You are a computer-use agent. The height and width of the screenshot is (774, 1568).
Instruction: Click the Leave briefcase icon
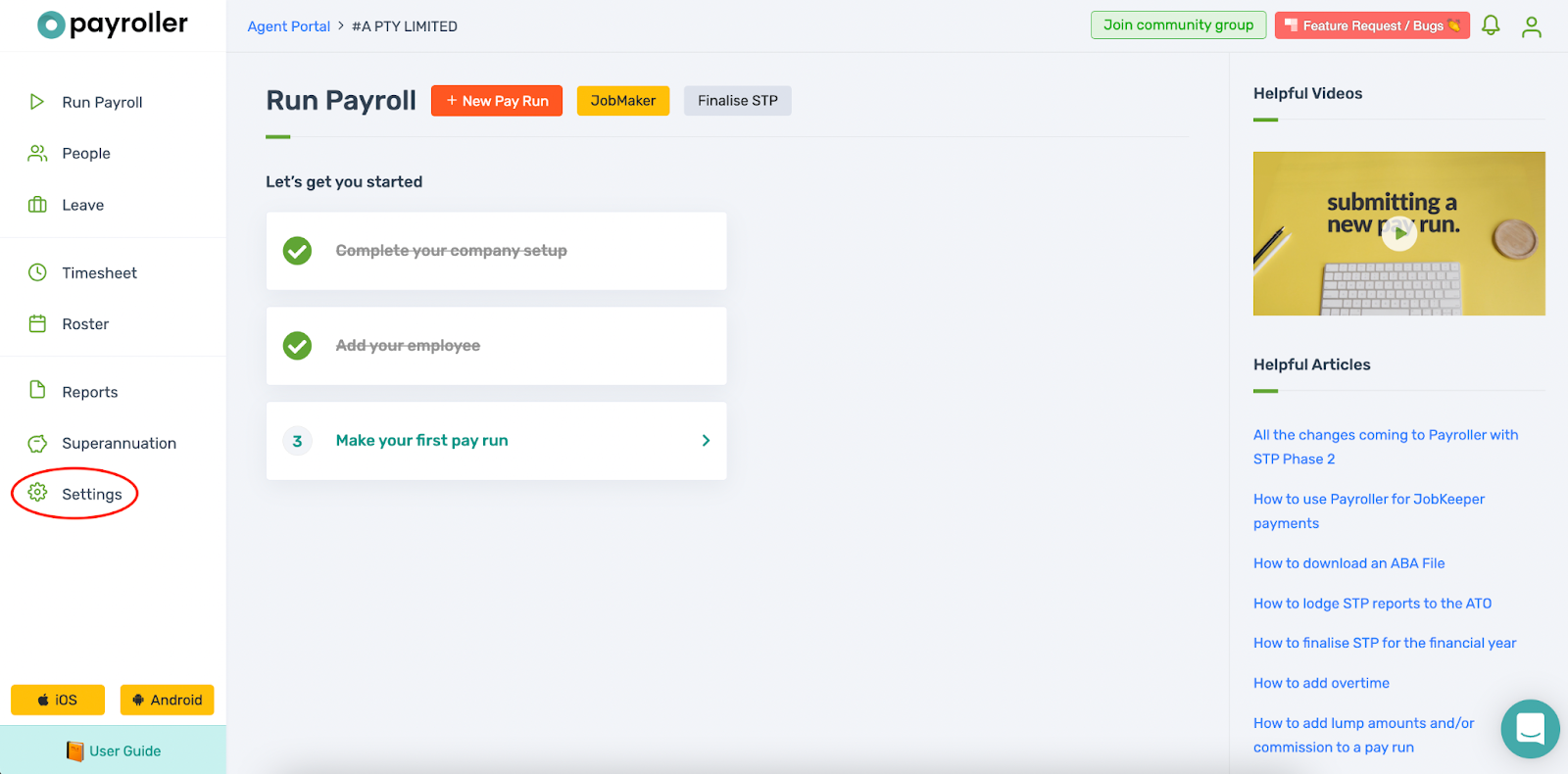[37, 205]
